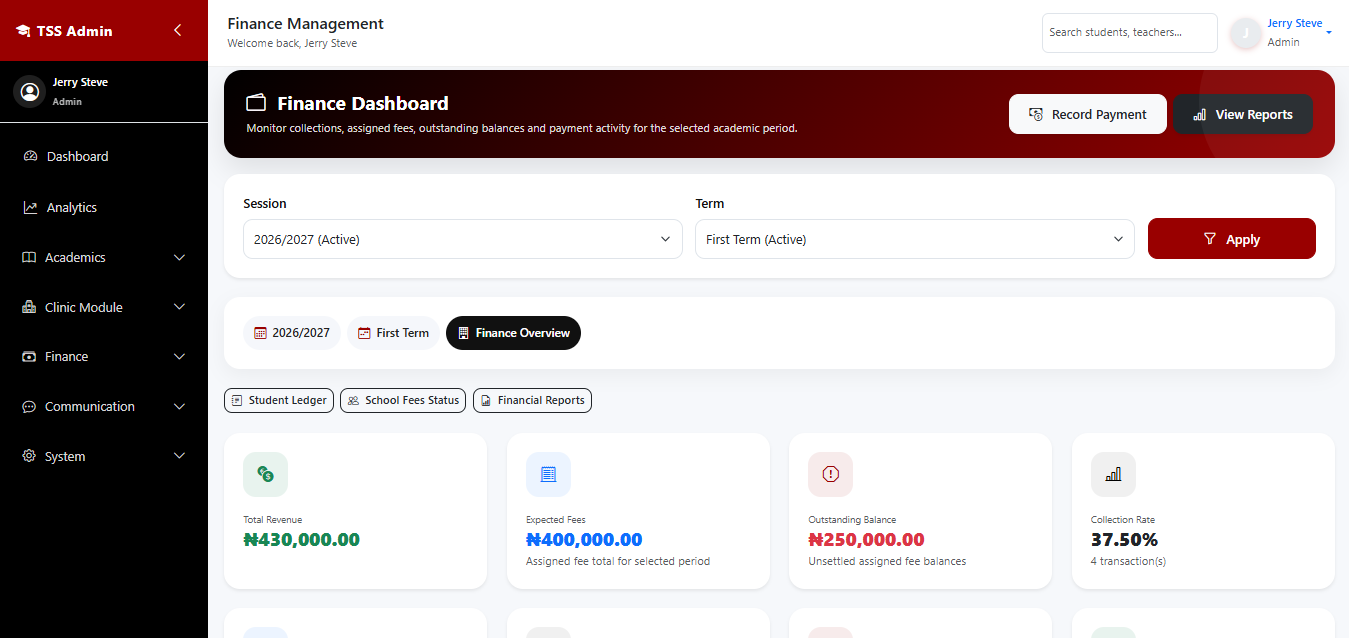Click the calendar icon in 2026/2027 chip
This screenshot has height=638, width=1349.
point(261,333)
